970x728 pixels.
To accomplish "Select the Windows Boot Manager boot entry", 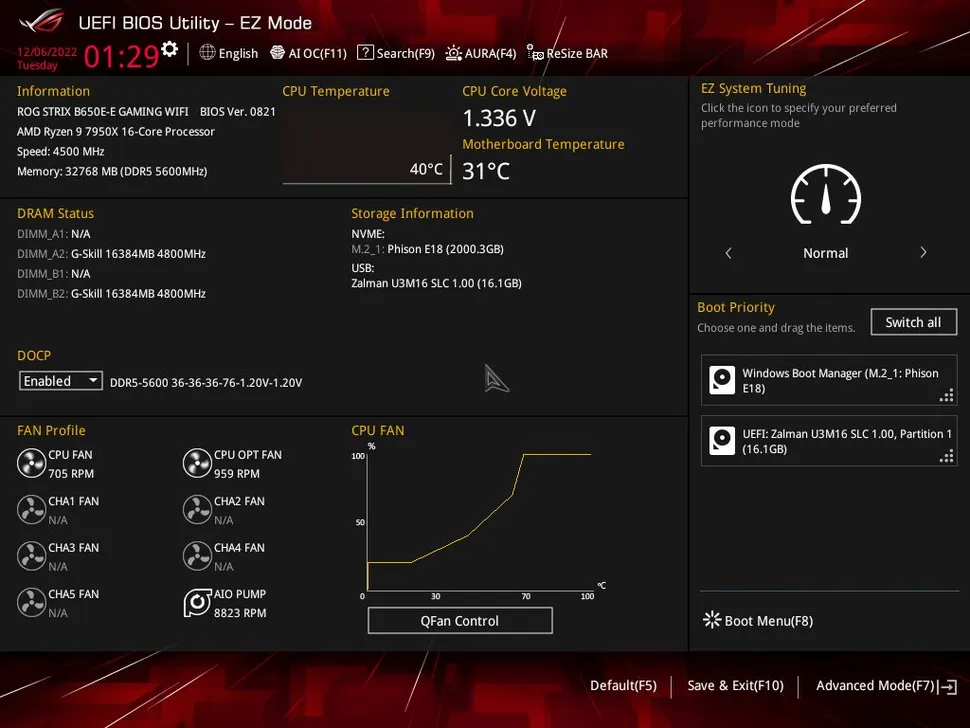I will pyautogui.click(x=829, y=380).
